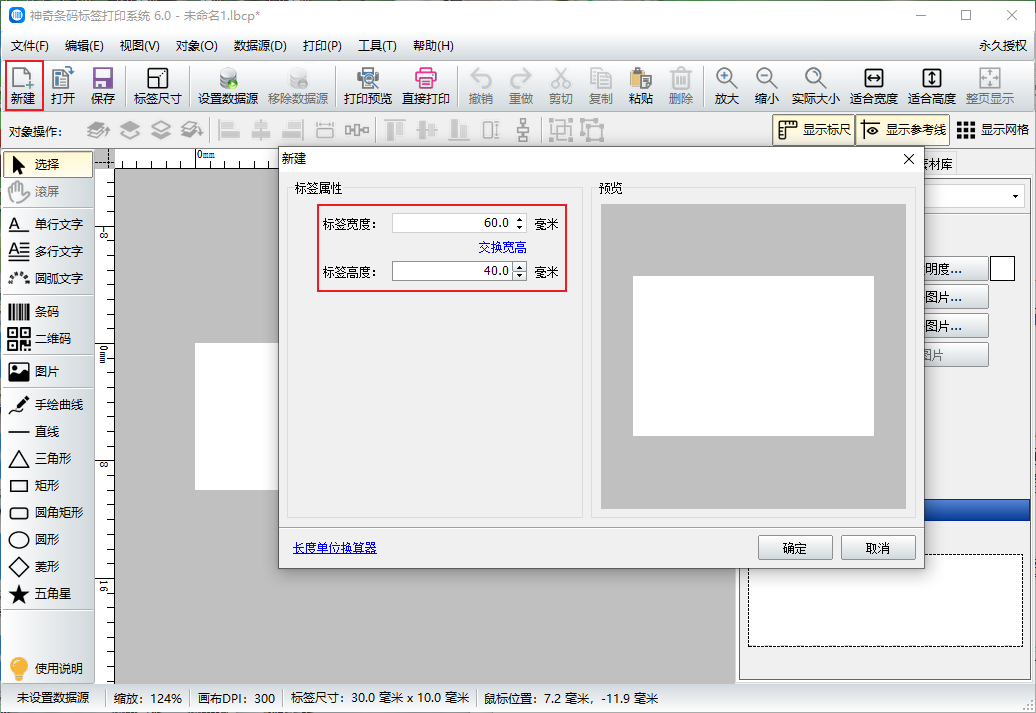Expand the dropdown in the right panel

[x=1016, y=195]
